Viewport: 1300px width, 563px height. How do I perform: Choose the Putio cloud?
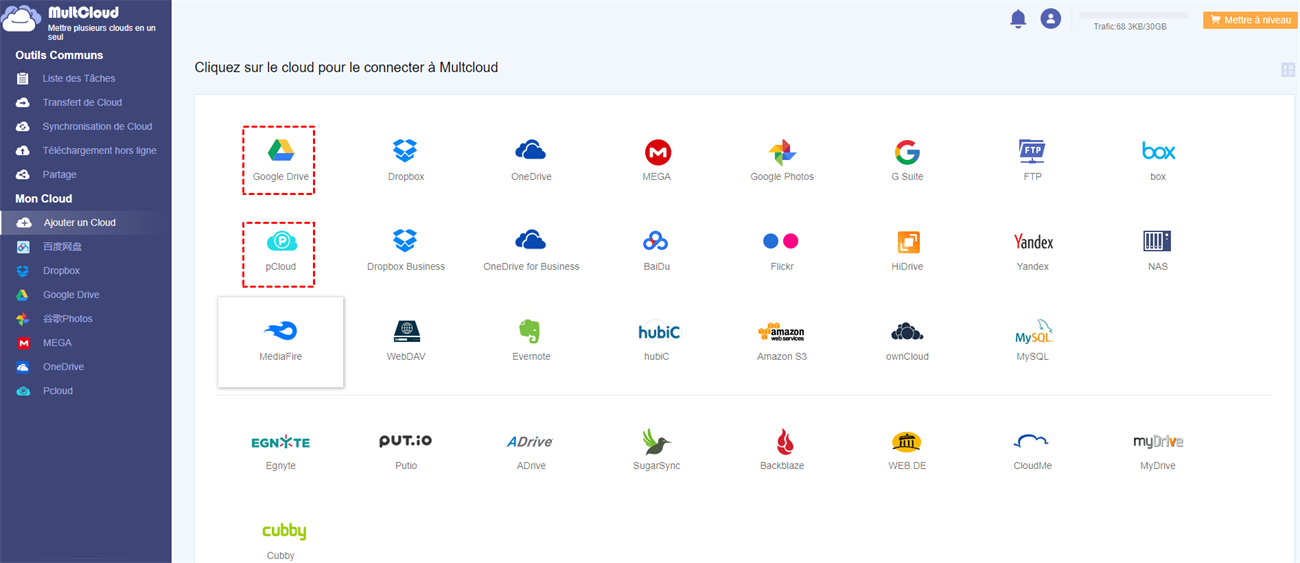405,440
